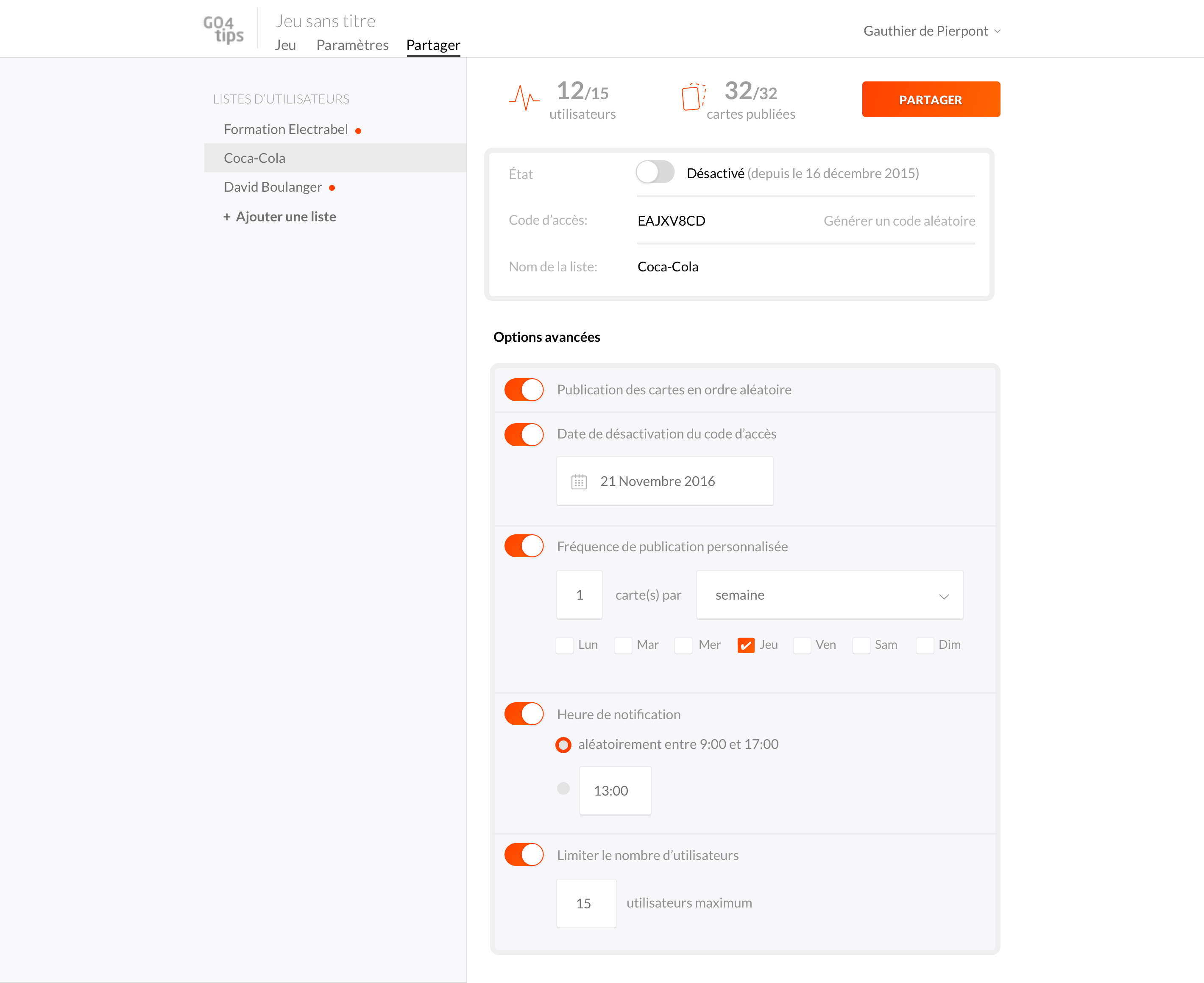Switch to the Paramètres tab
The height and width of the screenshot is (983, 1204).
point(352,45)
